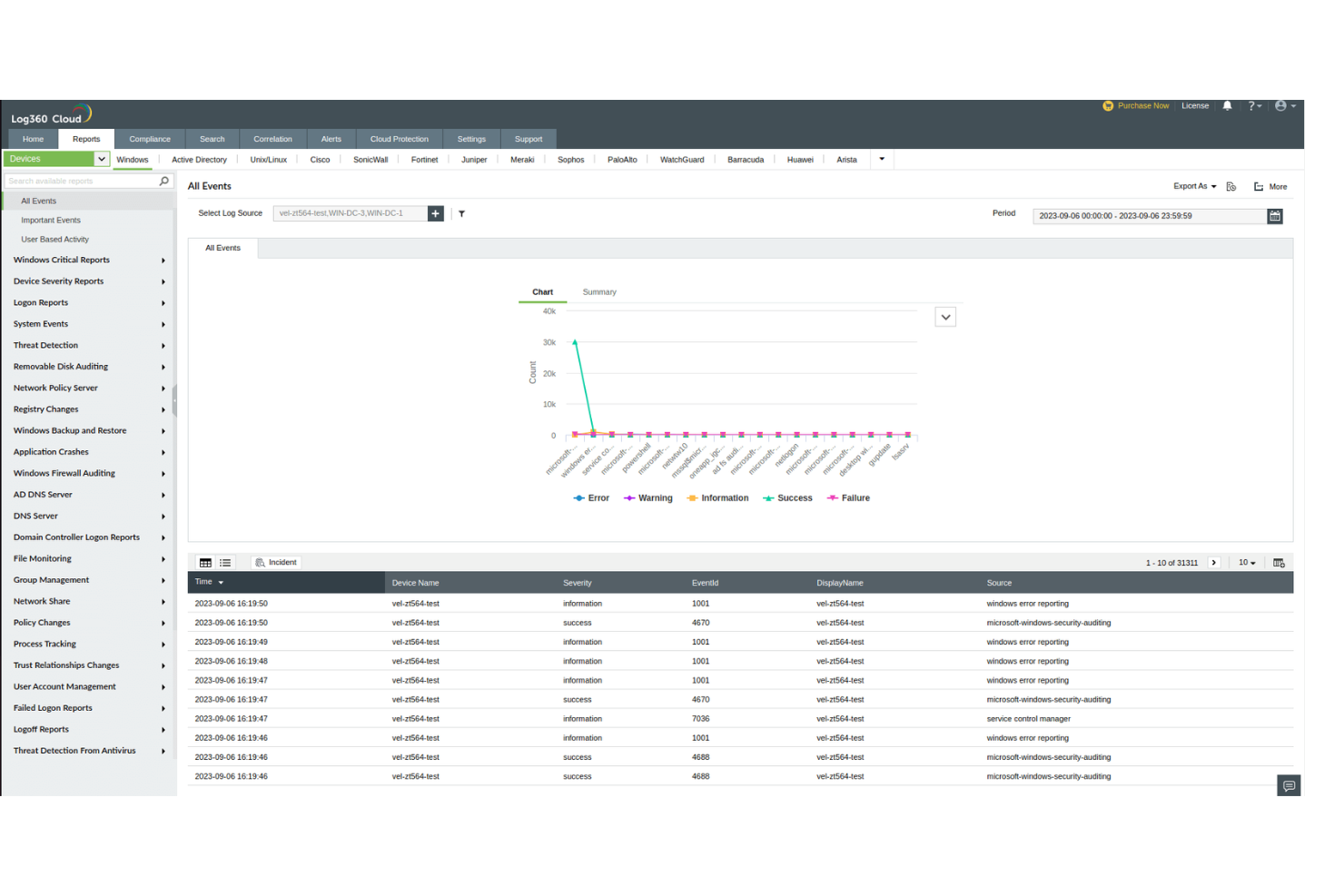Click the 7036 event ID cell
This screenshot has height=896, width=1344.
[x=700, y=719]
